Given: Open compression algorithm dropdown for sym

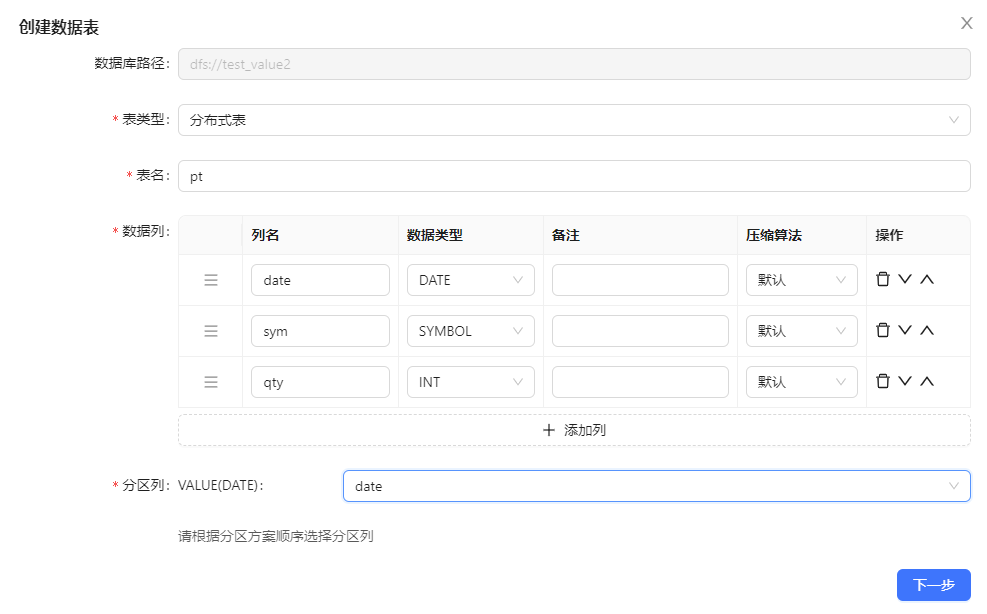Looking at the screenshot, I should click(801, 331).
